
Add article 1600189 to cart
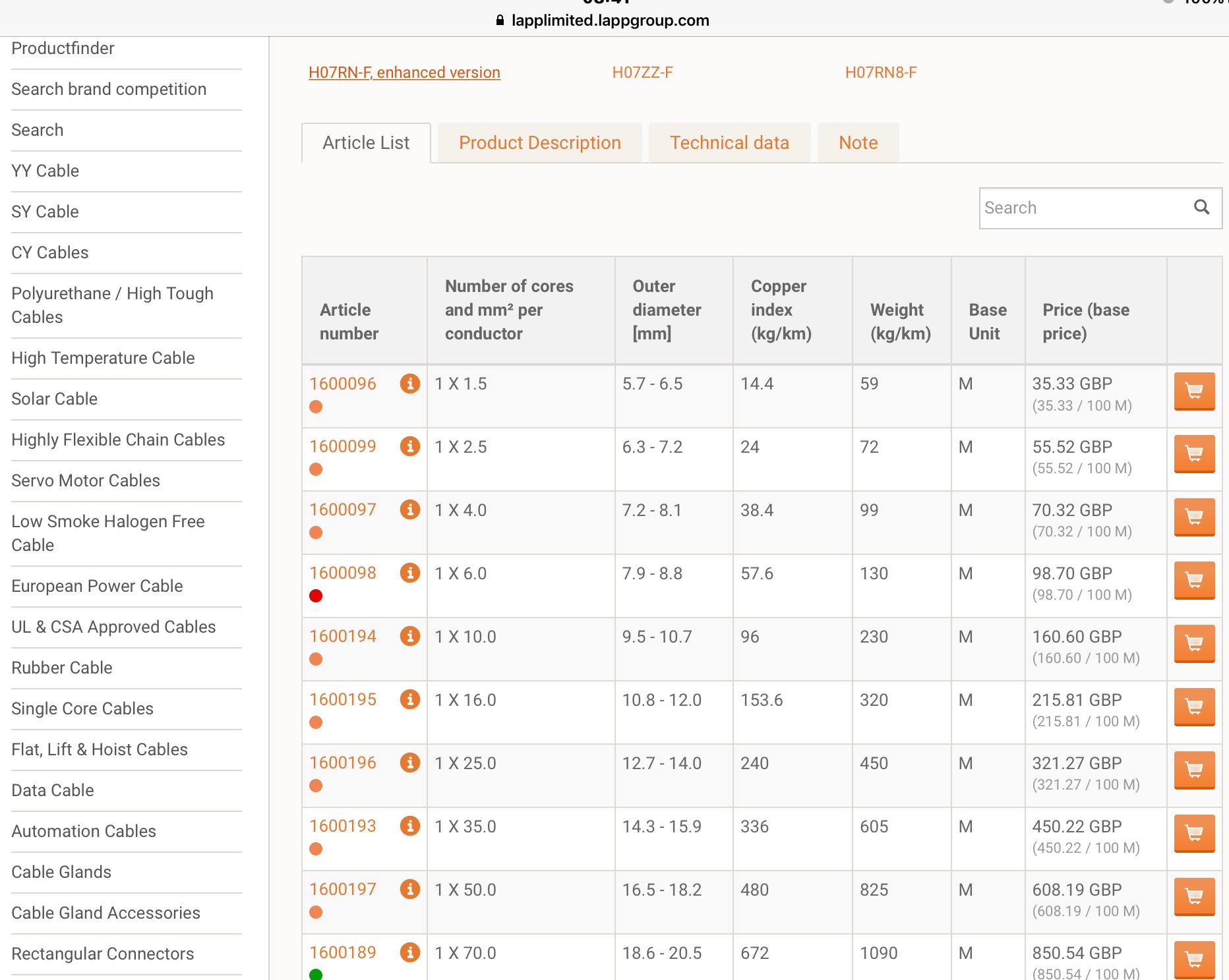(1194, 960)
